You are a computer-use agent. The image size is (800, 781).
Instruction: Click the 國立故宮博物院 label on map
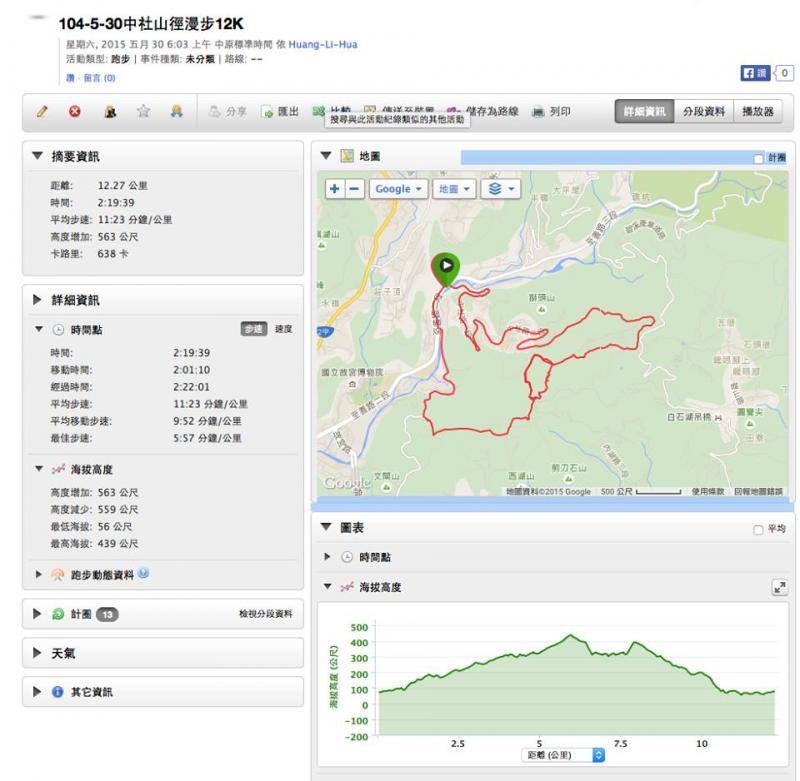[x=352, y=372]
